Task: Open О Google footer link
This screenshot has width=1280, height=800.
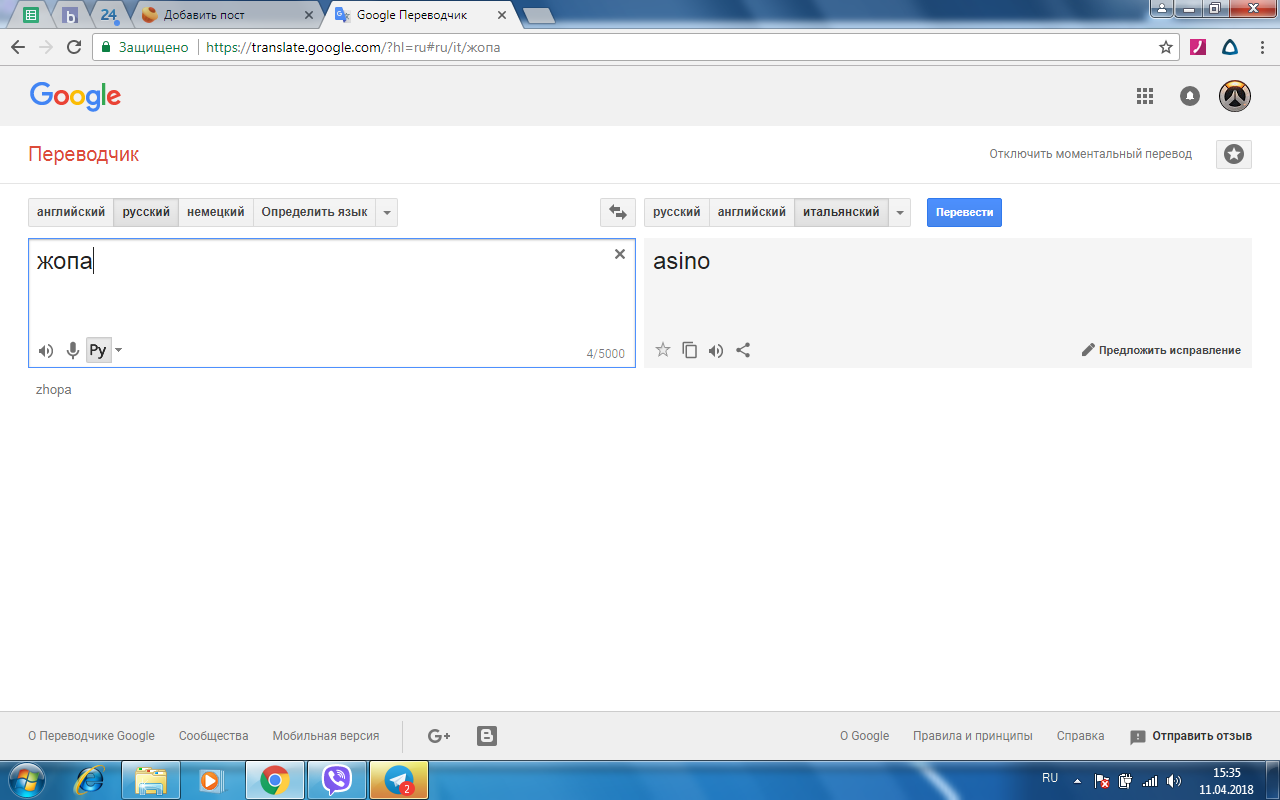Action: (864, 736)
